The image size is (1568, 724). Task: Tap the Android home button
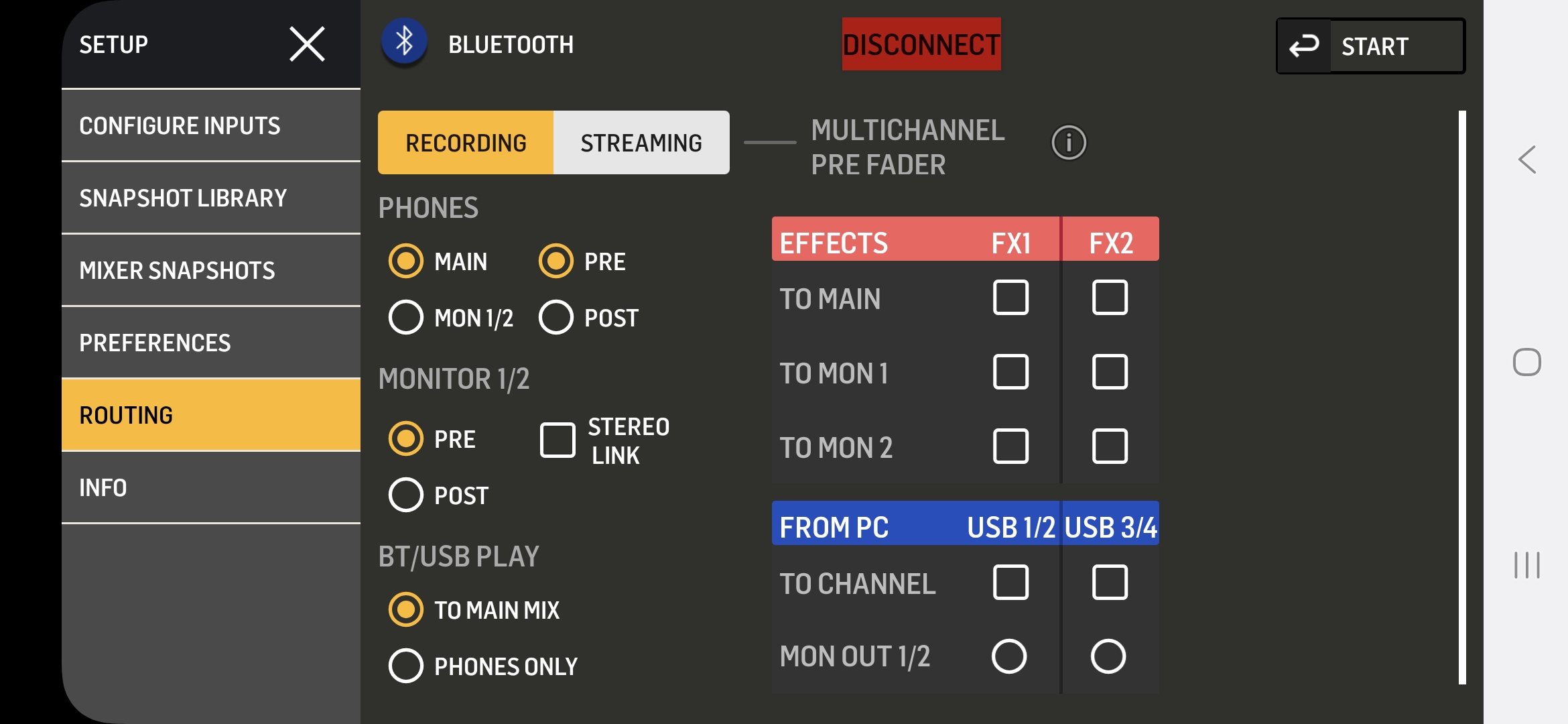click(1526, 362)
